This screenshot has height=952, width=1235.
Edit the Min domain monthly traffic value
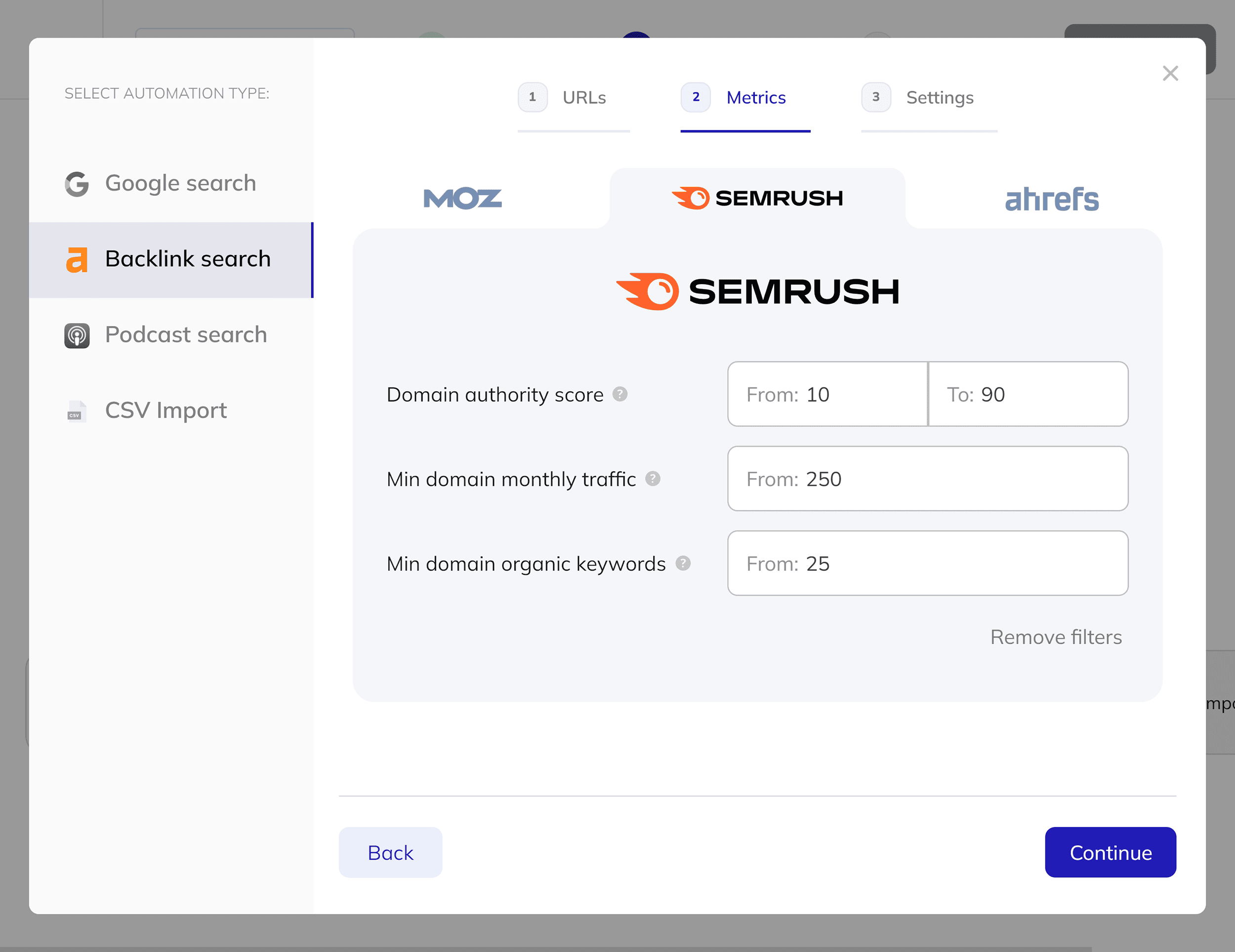click(927, 479)
